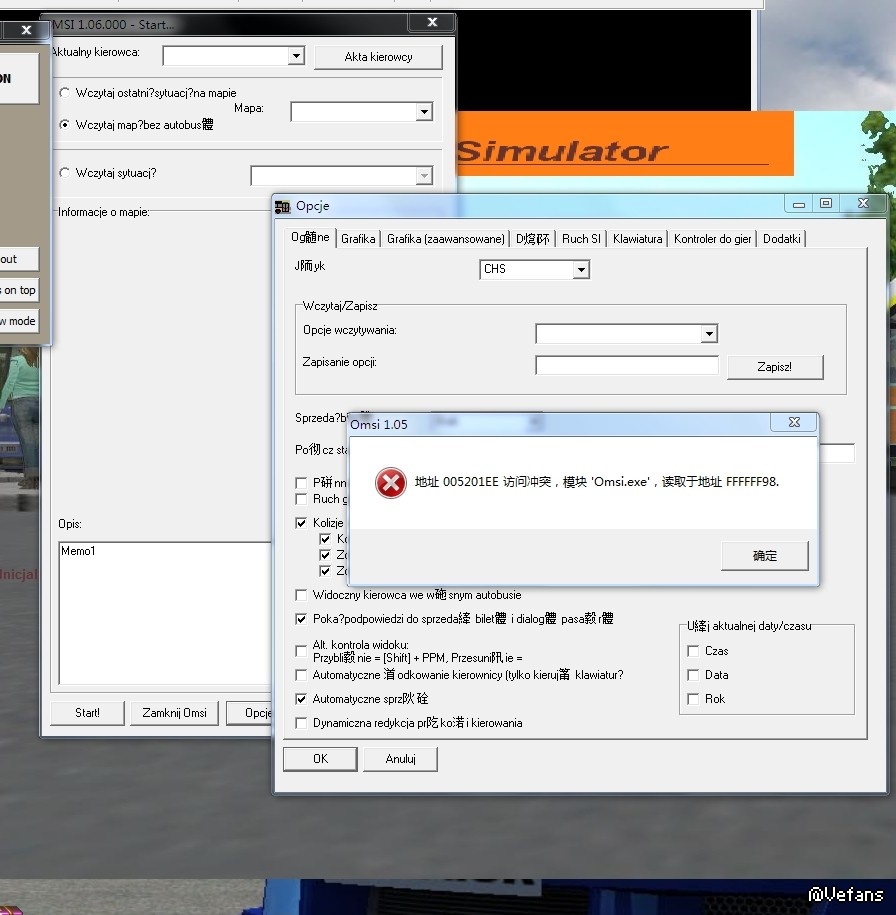
Task: Close the small window at left edge
Action: [26, 30]
